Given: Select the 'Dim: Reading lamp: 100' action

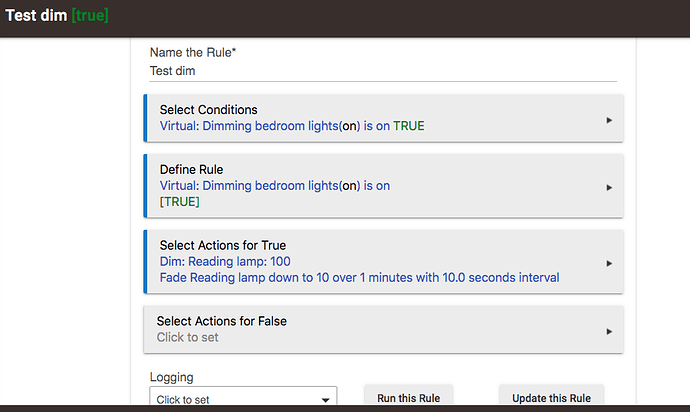Looking at the screenshot, I should click(225, 261).
